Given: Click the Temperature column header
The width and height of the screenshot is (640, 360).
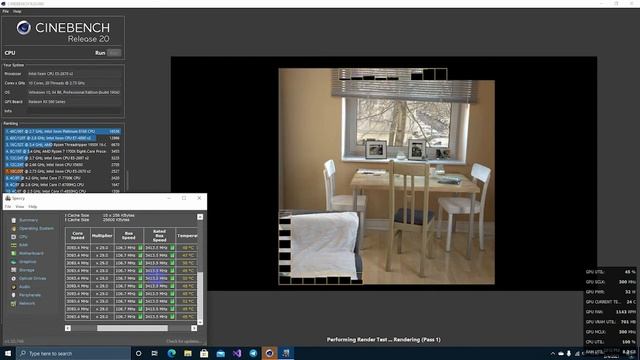Looking at the screenshot, I should coord(187,236).
